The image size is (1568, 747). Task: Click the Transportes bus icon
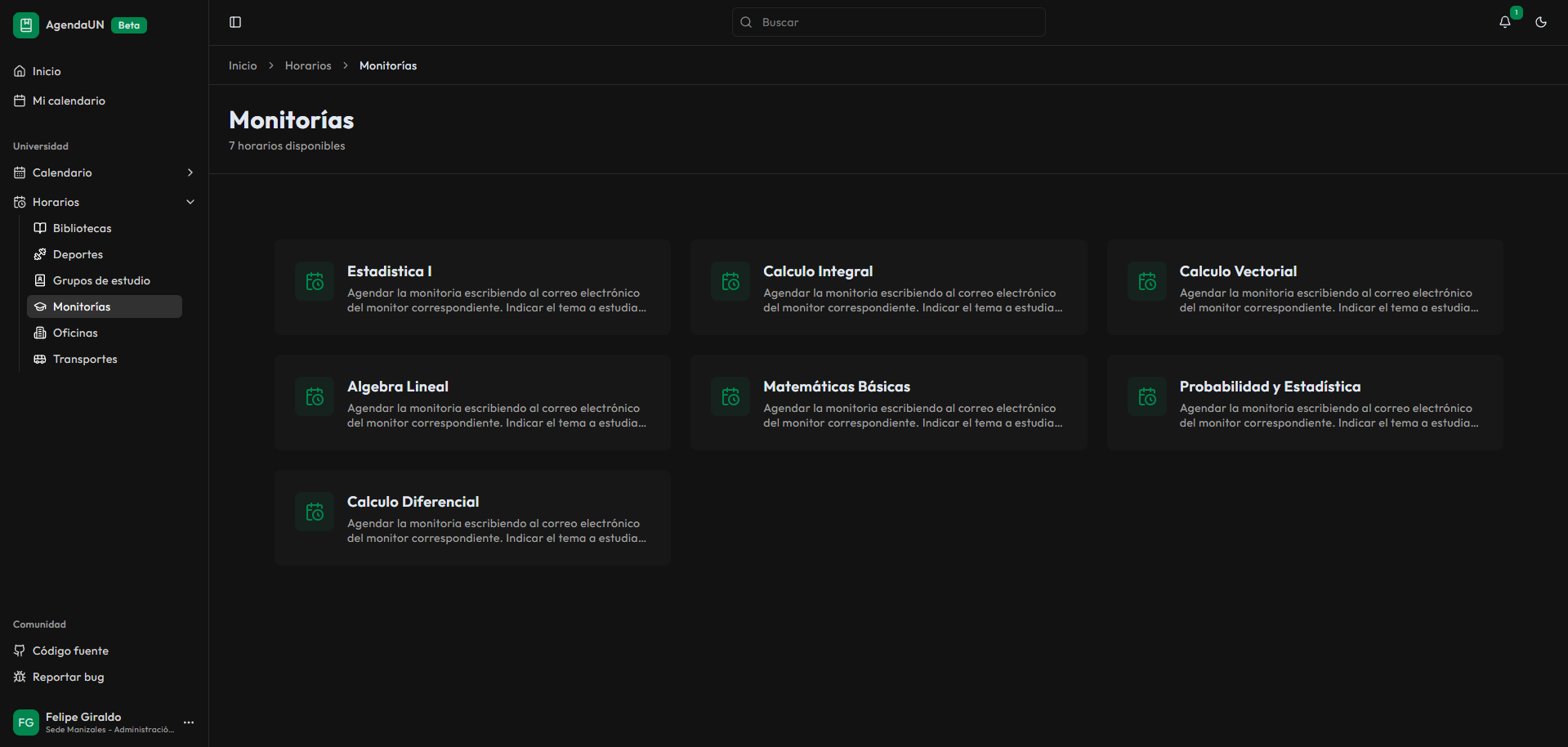coord(40,359)
